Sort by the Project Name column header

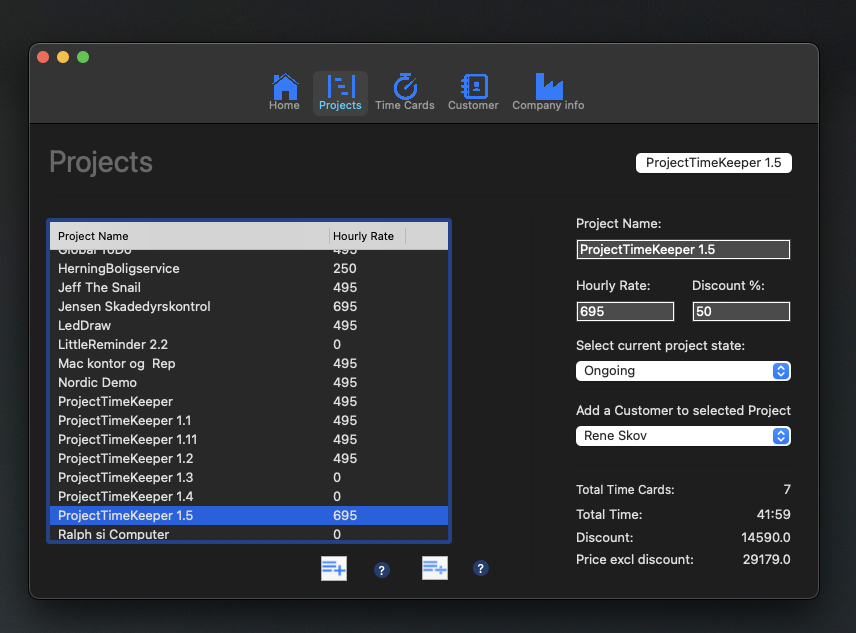tap(190, 236)
